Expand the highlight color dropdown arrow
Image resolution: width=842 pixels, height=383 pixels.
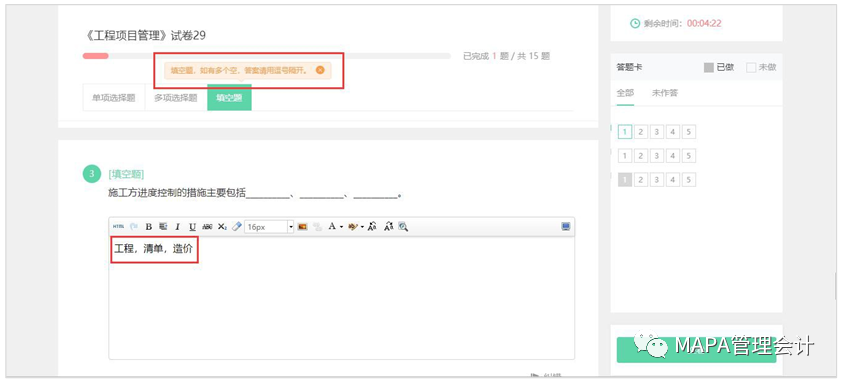(x=362, y=227)
